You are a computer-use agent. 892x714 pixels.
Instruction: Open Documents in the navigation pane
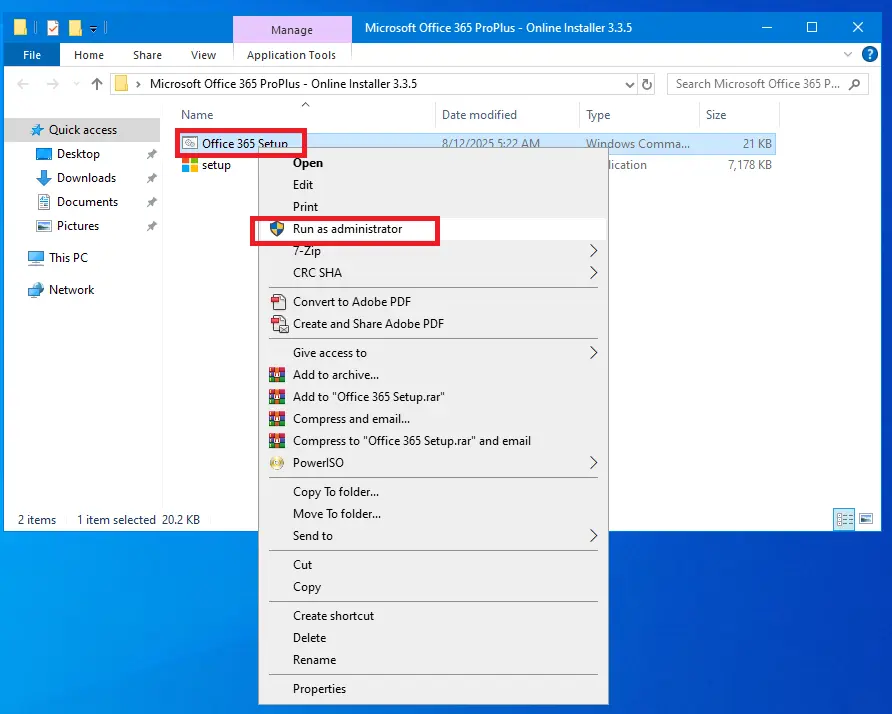pos(87,201)
